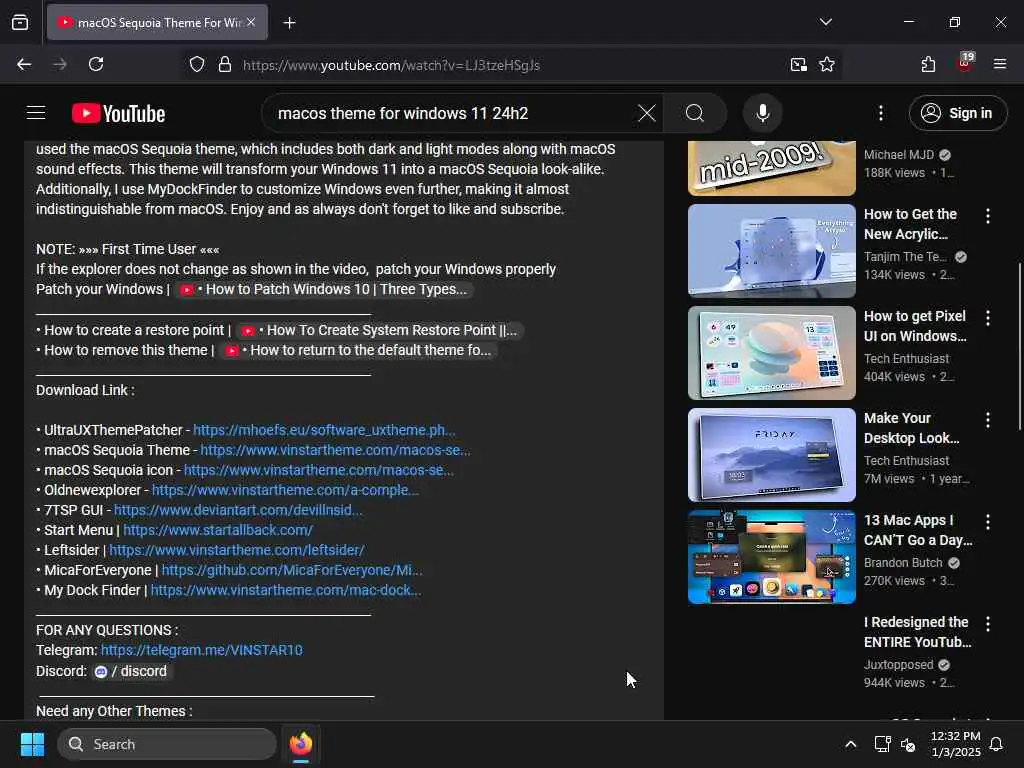1024x768 pixels.
Task: Open the notification bell in taskbar
Action: click(997, 744)
